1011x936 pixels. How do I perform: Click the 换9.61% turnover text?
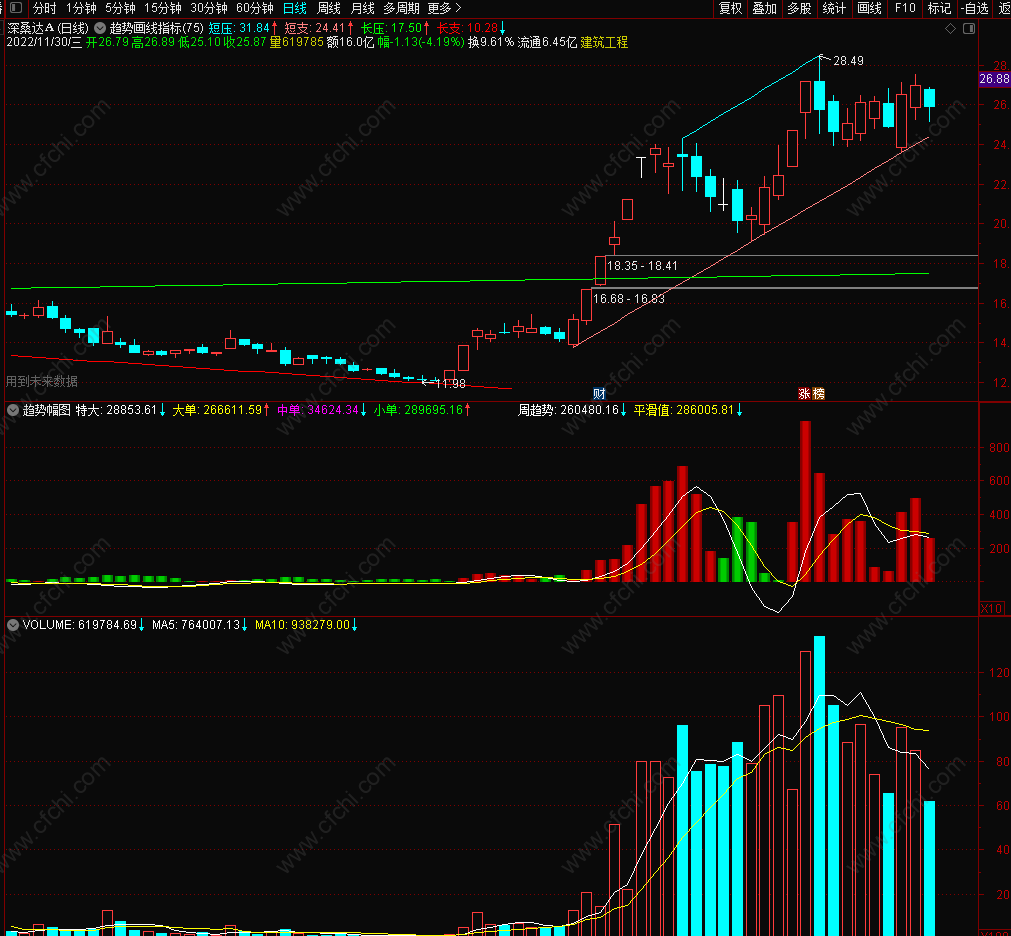pyautogui.click(x=491, y=43)
